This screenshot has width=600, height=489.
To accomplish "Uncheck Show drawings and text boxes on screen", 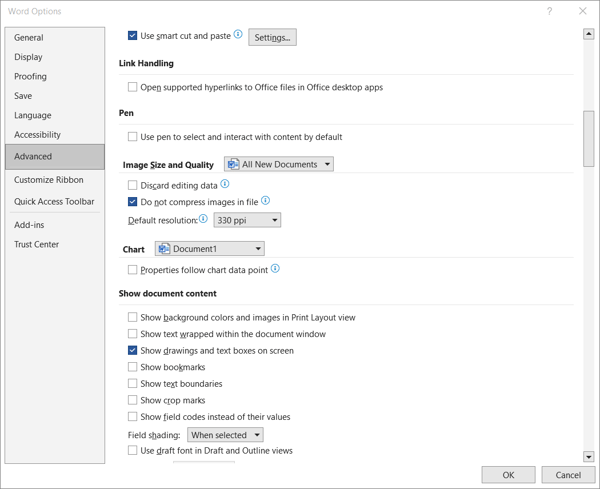I will [132, 350].
